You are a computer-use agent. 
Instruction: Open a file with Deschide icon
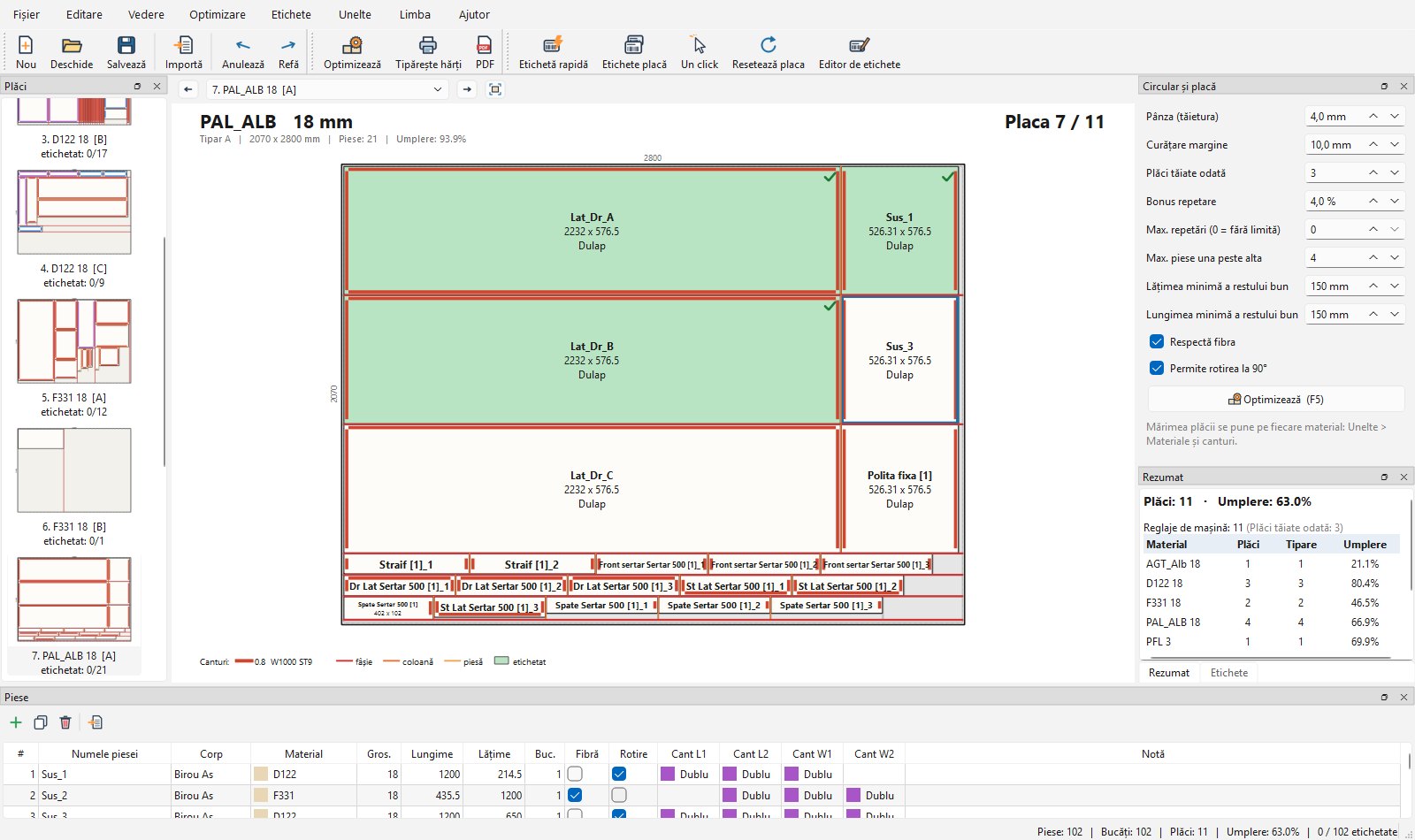(x=72, y=45)
